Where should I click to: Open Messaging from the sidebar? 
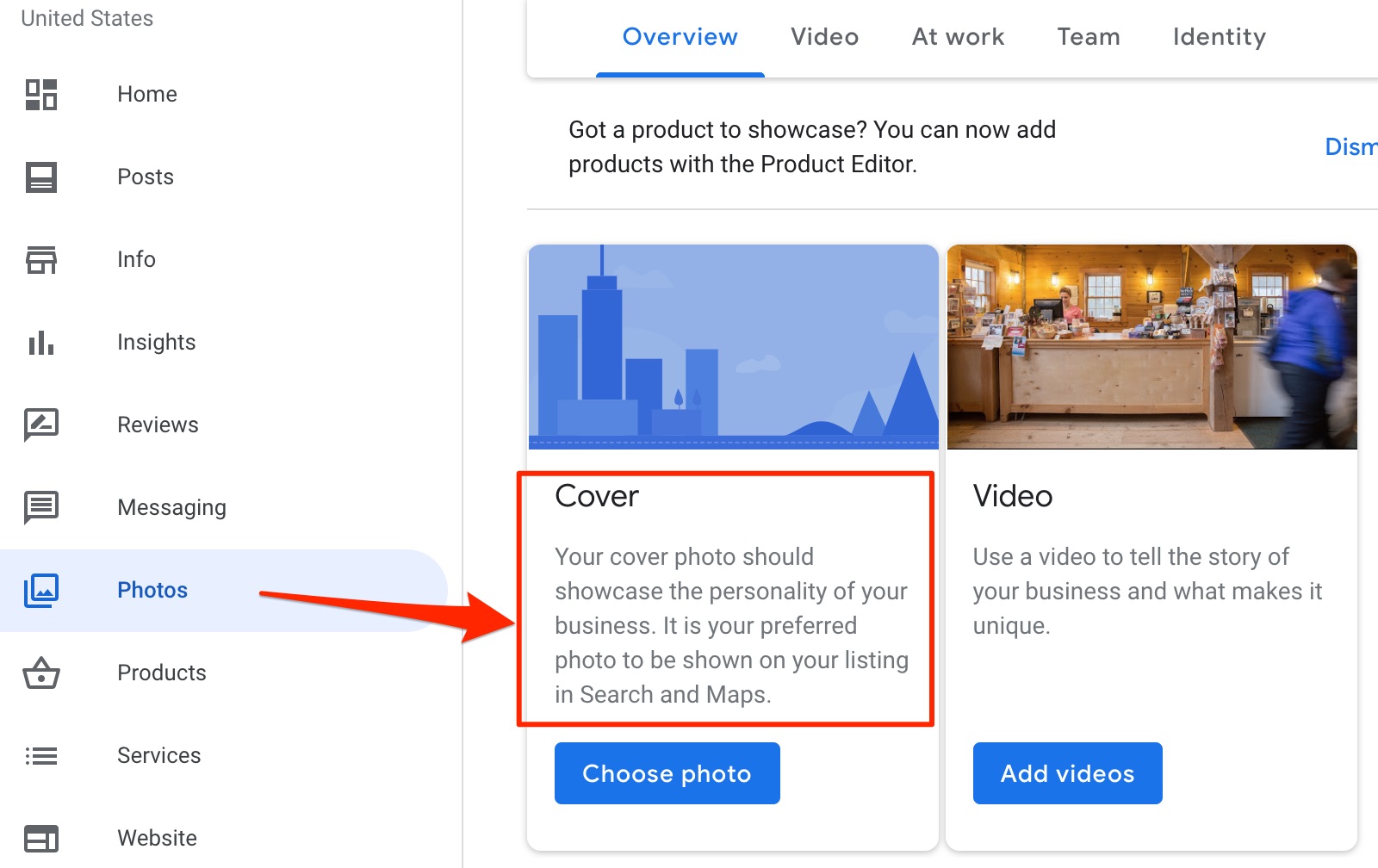tap(171, 507)
